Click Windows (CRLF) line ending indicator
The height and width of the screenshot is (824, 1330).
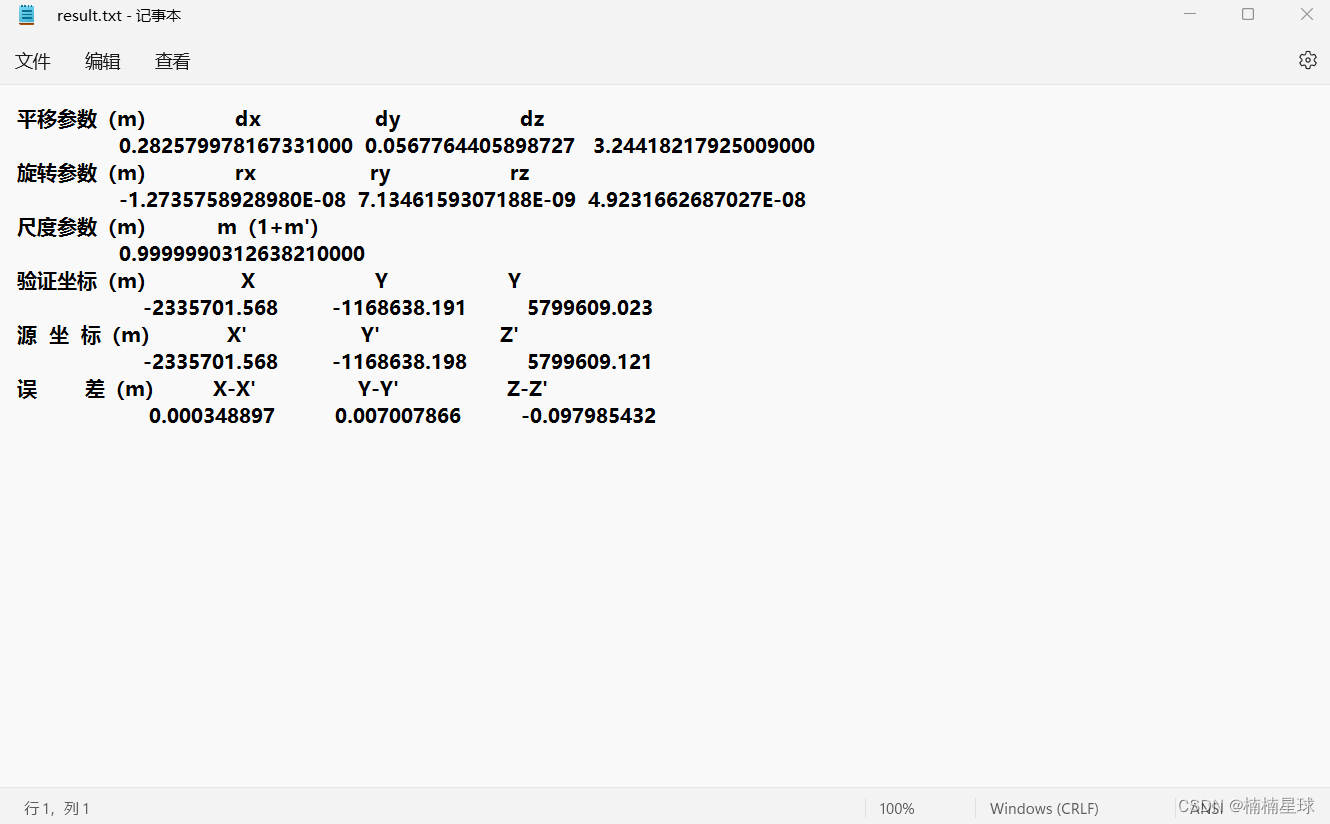[x=1044, y=808]
